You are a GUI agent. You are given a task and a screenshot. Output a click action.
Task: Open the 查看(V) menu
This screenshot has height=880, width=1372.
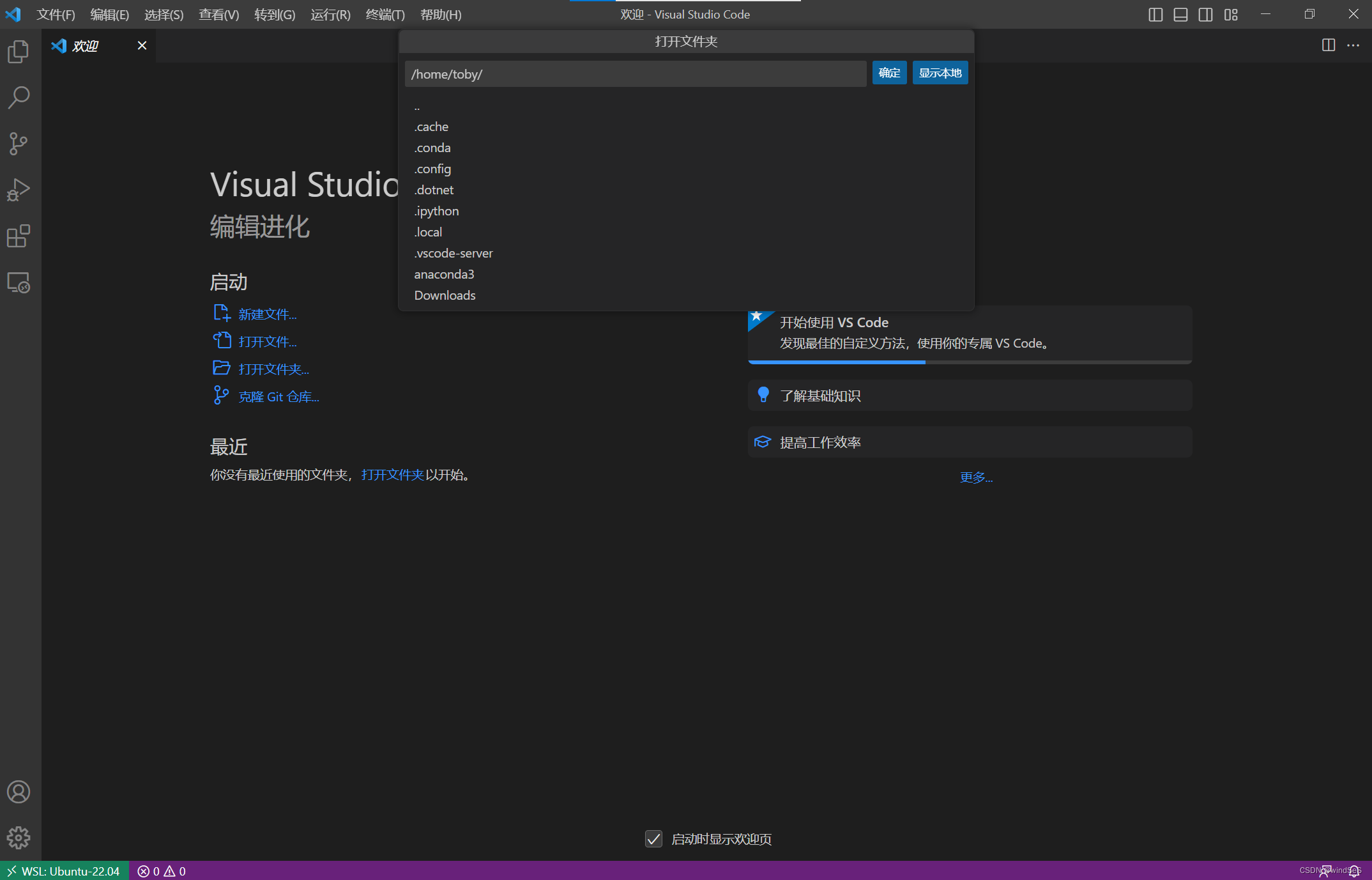point(219,14)
